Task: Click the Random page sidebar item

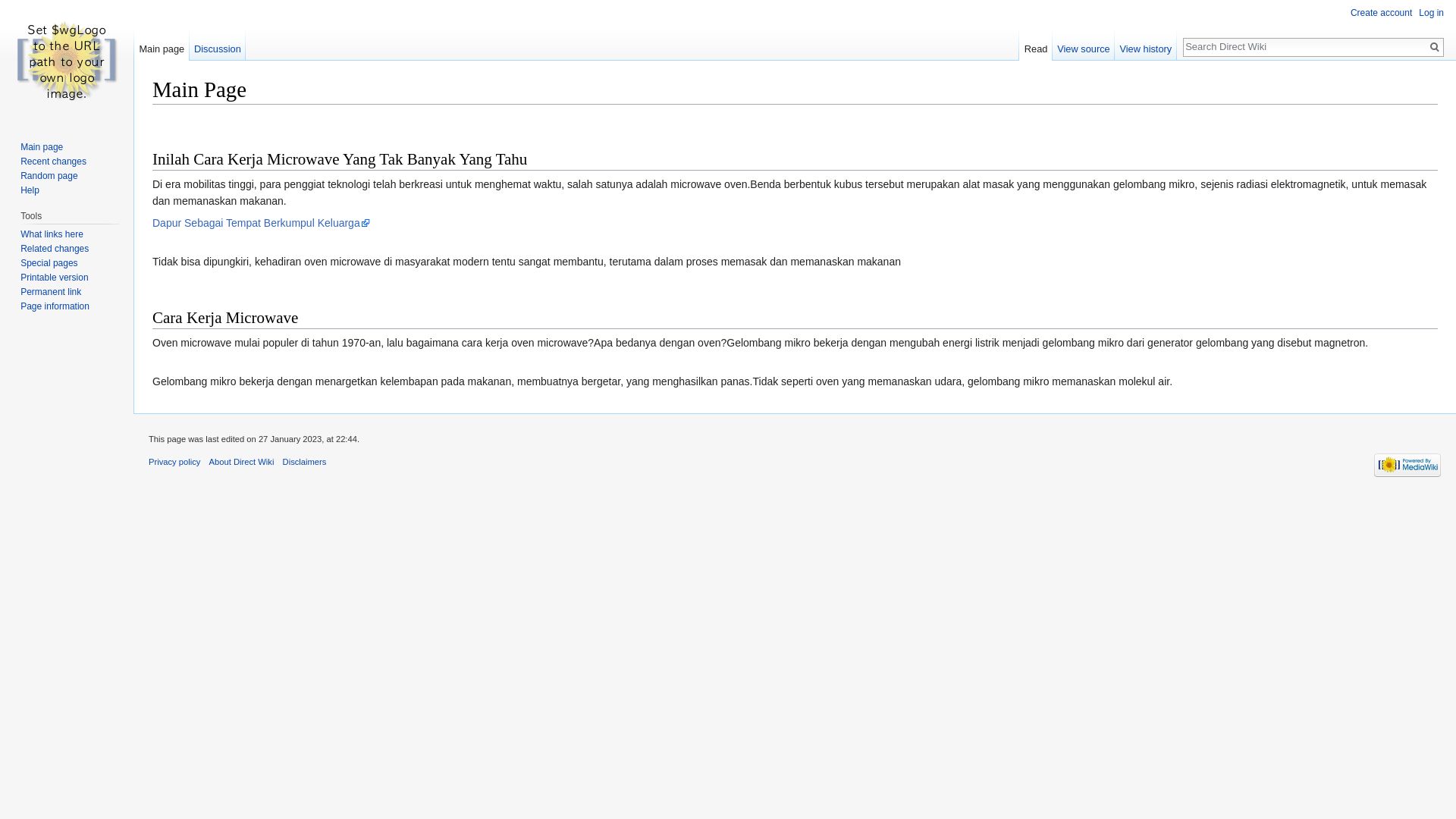Action: 49,176
